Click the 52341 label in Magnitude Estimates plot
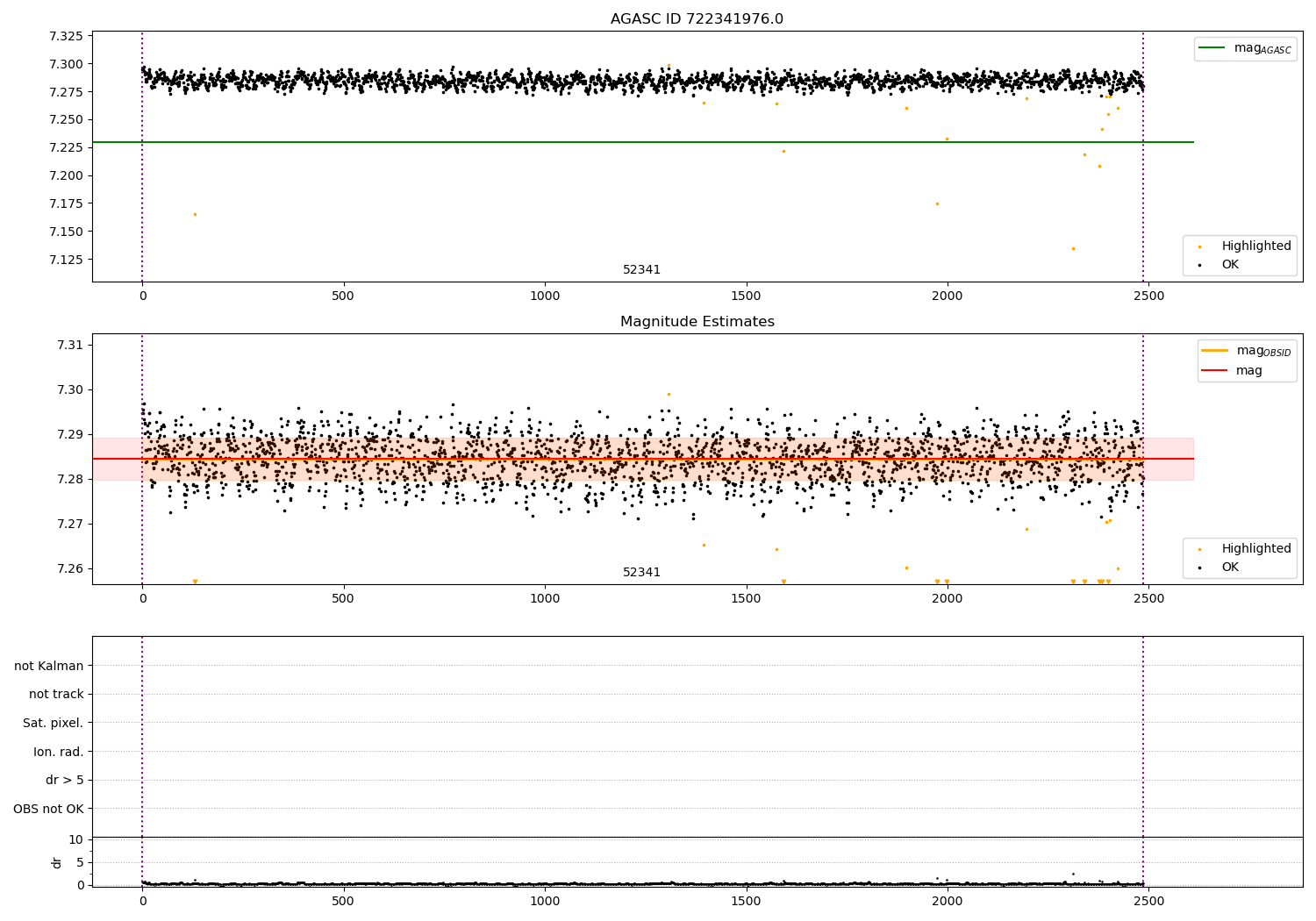Screen dimensions: 1316x921 tap(641, 573)
